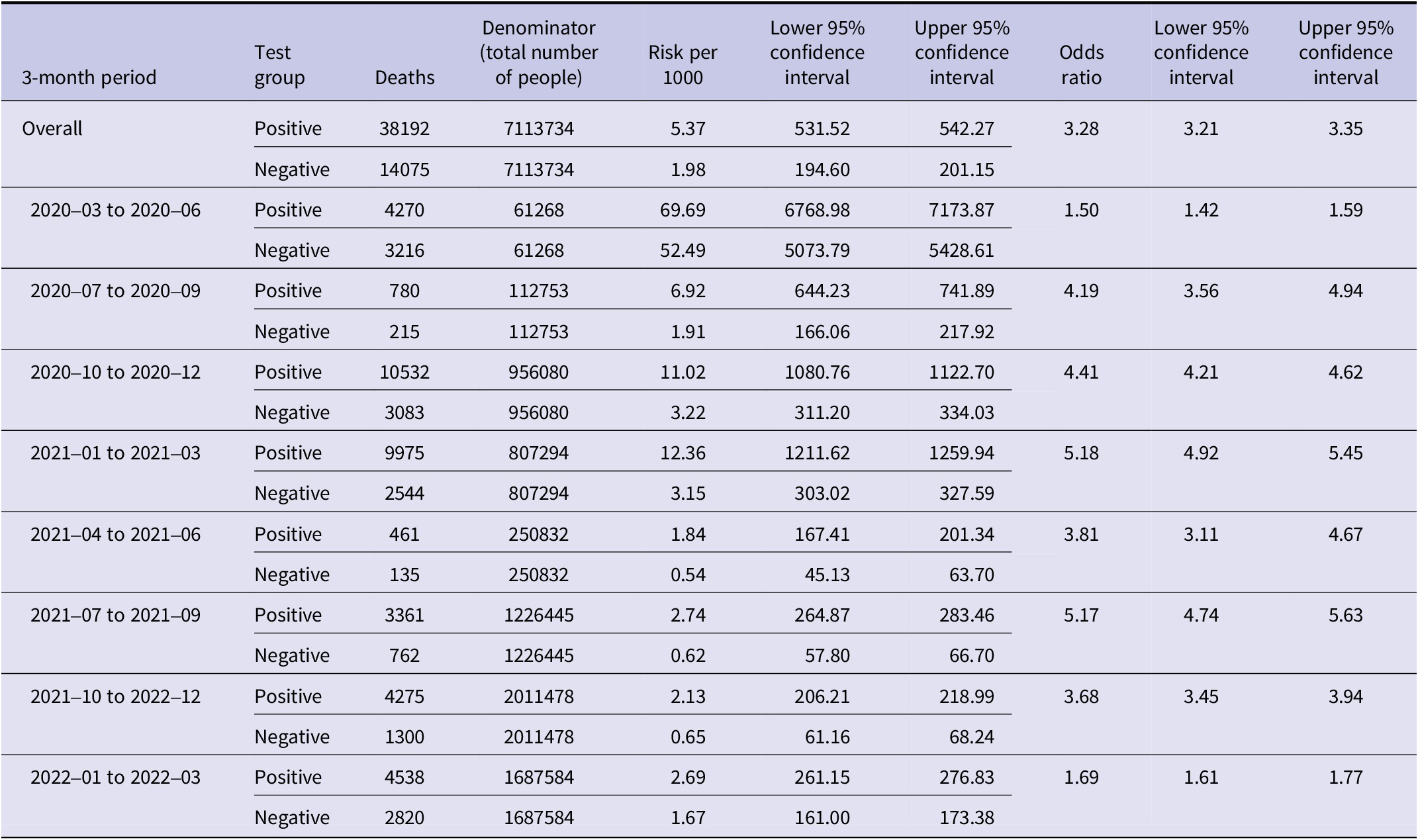
Task: Click the '2020–07 to 2020–09' period label
Action: point(115,291)
